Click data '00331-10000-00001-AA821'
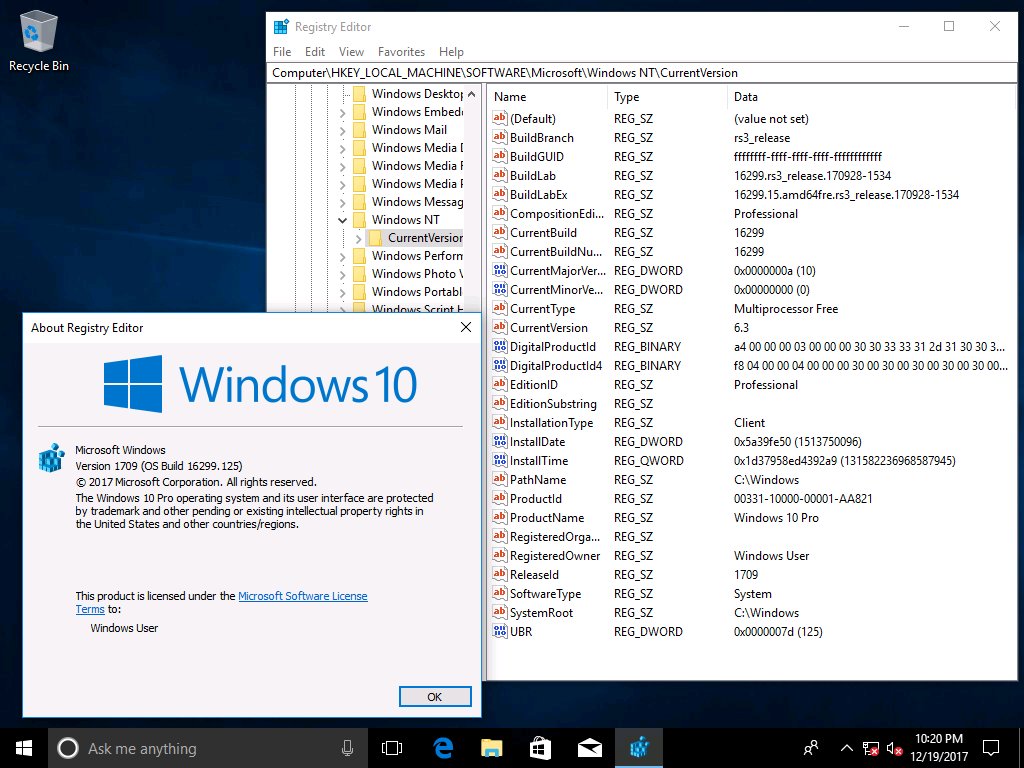 (x=803, y=498)
